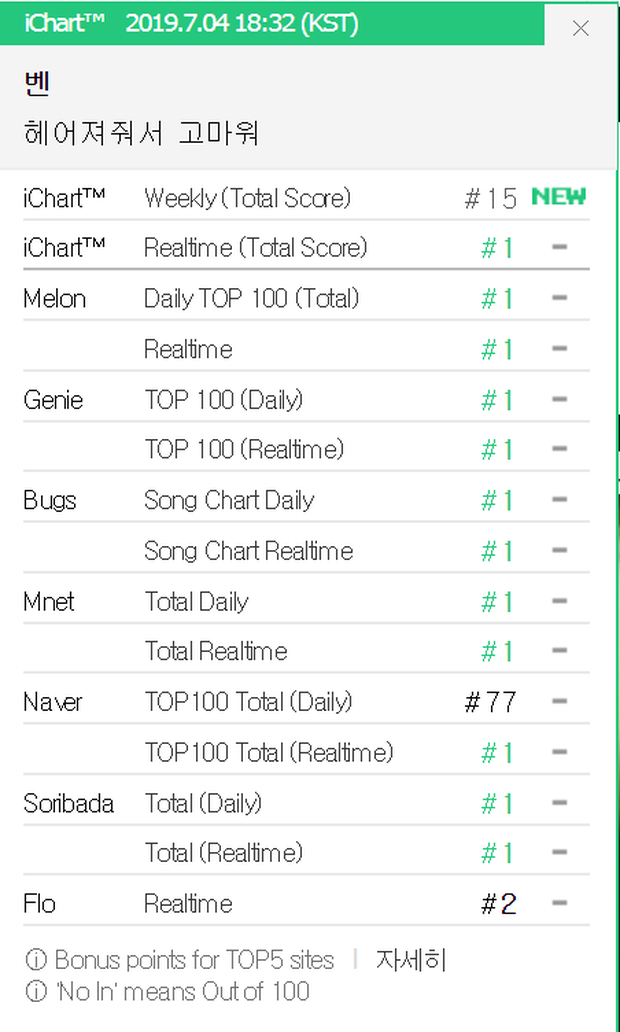620x1032 pixels.
Task: Select iChart Realtime (Total Score) row
Action: coord(255,247)
